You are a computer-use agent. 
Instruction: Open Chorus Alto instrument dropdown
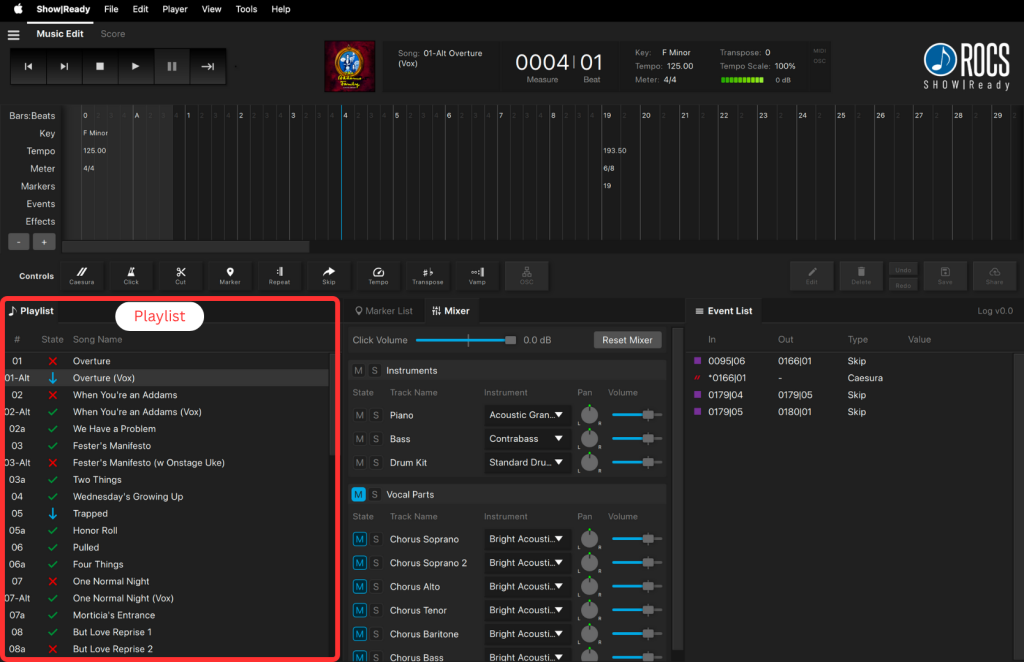tap(527, 587)
